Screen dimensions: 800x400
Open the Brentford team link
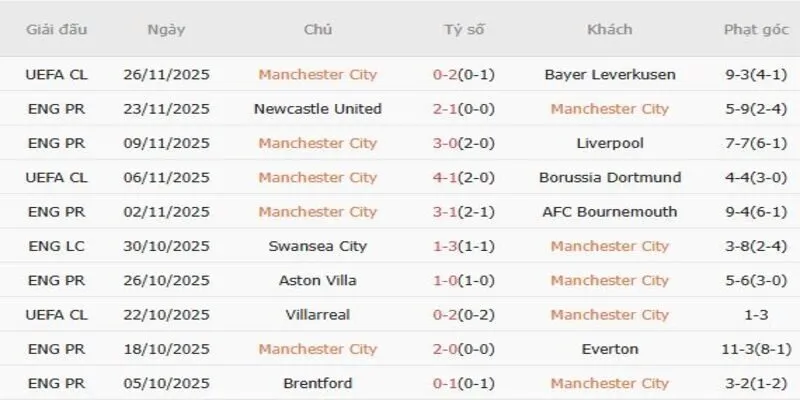[x=318, y=383]
